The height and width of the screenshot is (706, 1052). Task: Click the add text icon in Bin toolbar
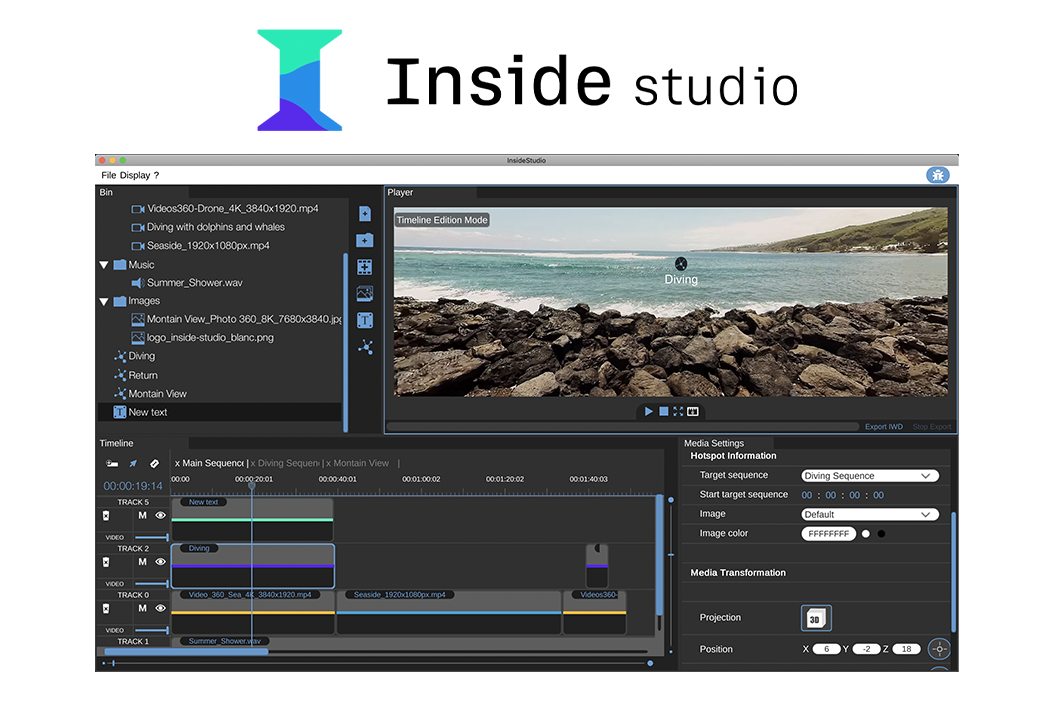(364, 320)
